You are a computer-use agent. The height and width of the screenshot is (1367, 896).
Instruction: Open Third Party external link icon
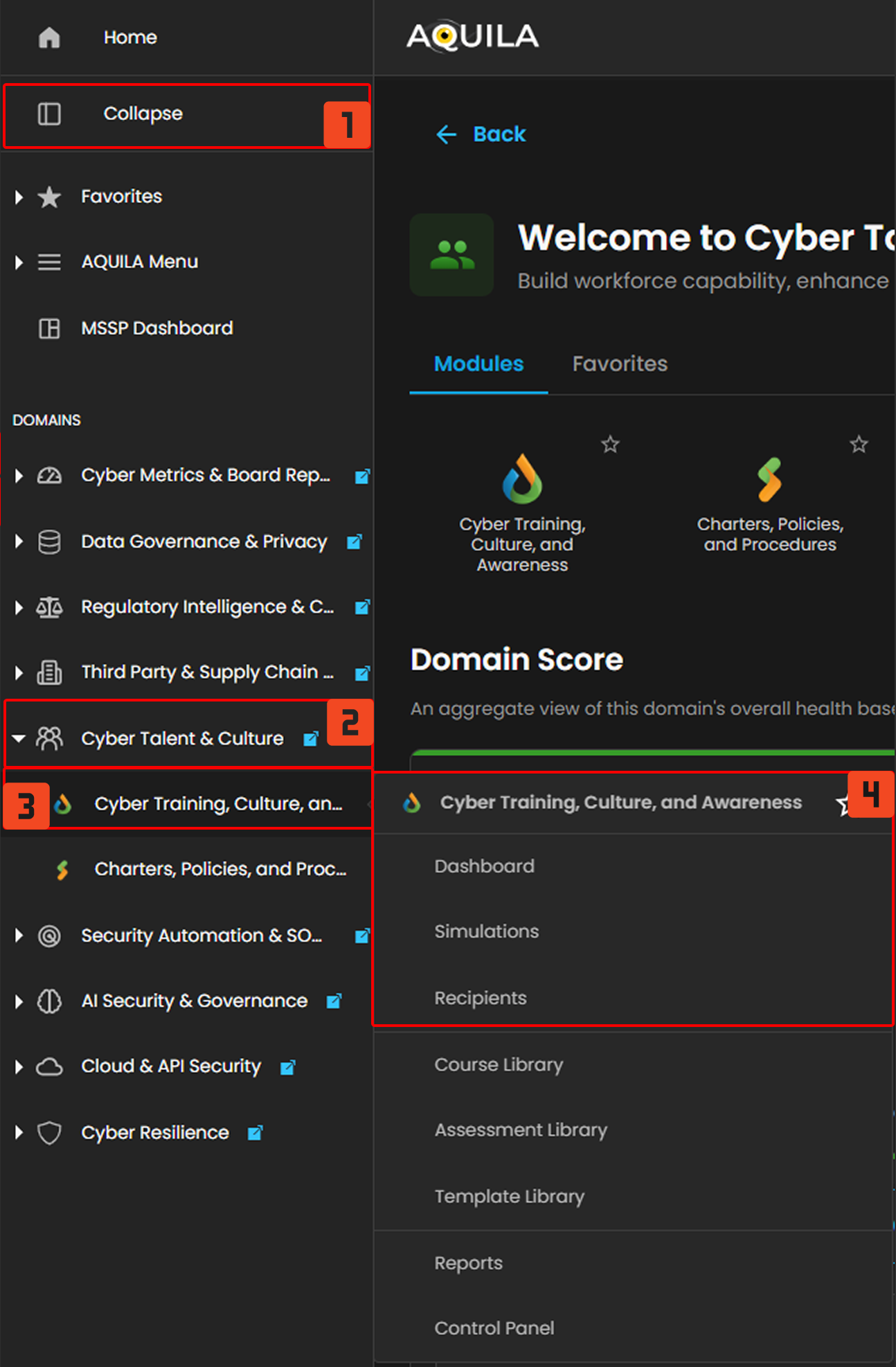click(362, 672)
